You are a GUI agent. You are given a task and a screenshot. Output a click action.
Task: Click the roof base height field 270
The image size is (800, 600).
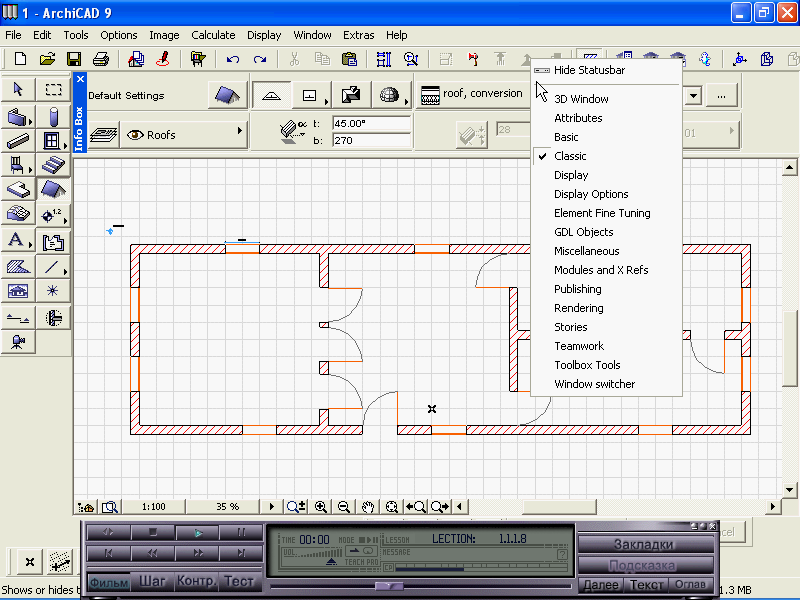(371, 140)
